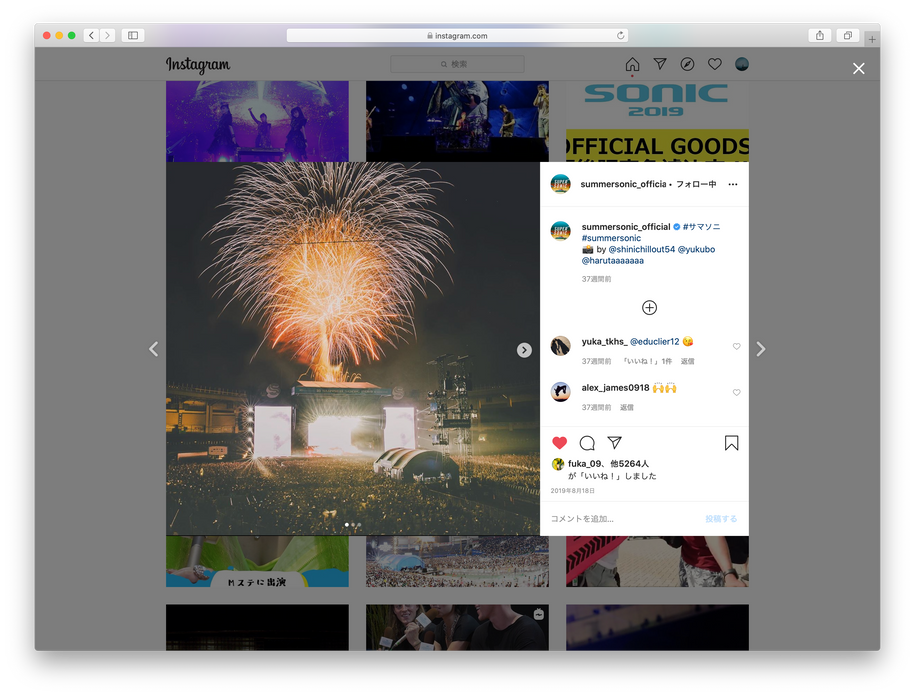
Task: Close the post overlay with X
Action: [859, 69]
